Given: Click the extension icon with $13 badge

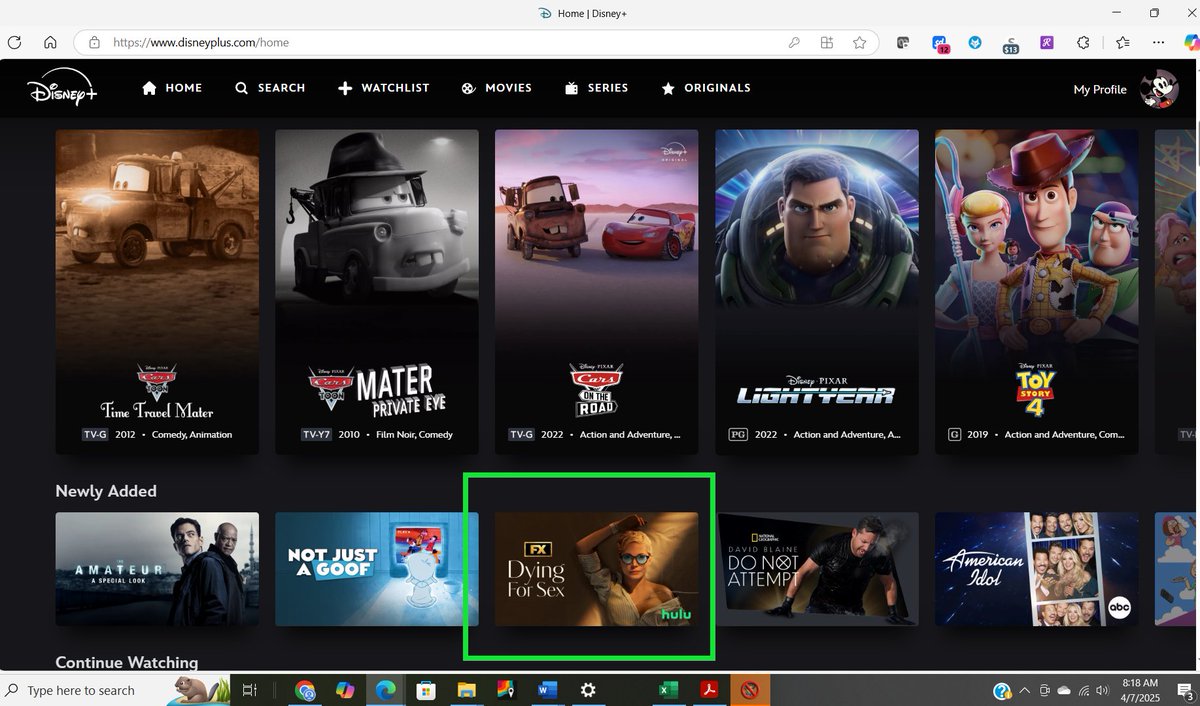Looking at the screenshot, I should (x=1010, y=43).
